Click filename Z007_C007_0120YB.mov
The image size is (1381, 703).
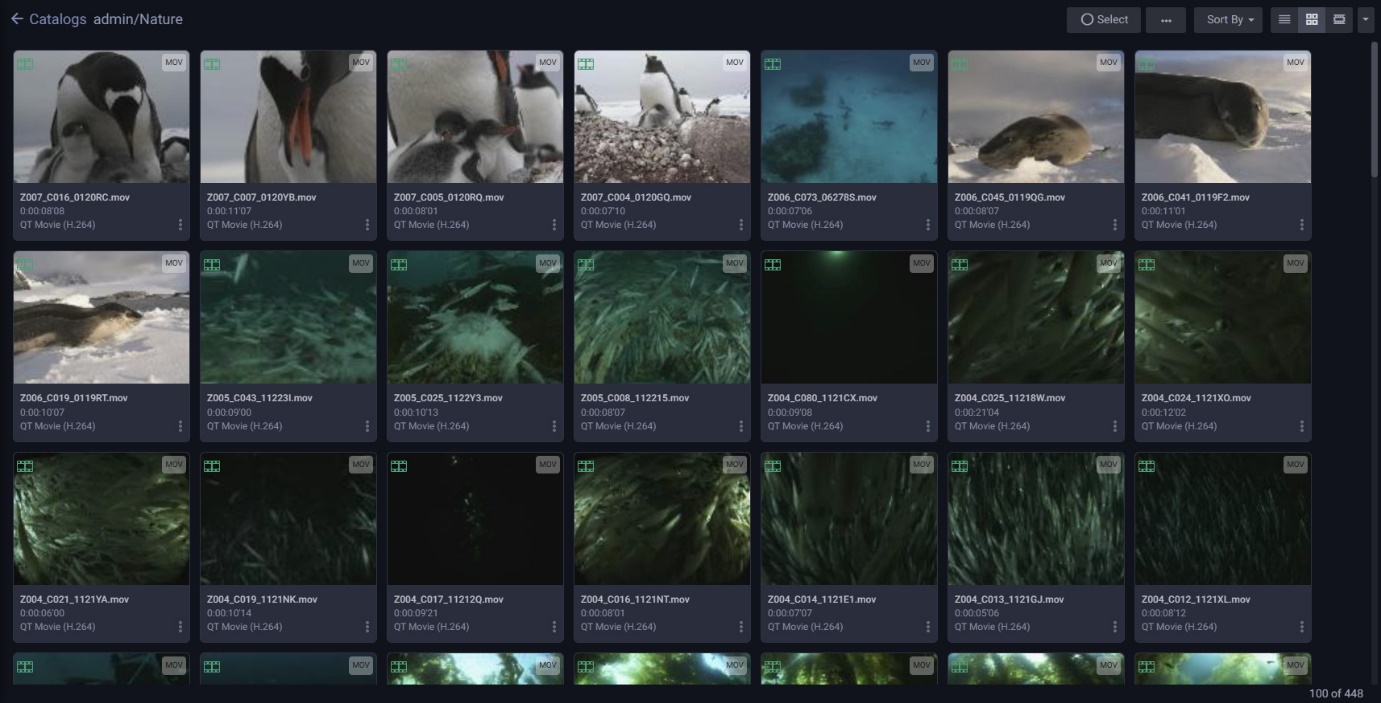262,198
